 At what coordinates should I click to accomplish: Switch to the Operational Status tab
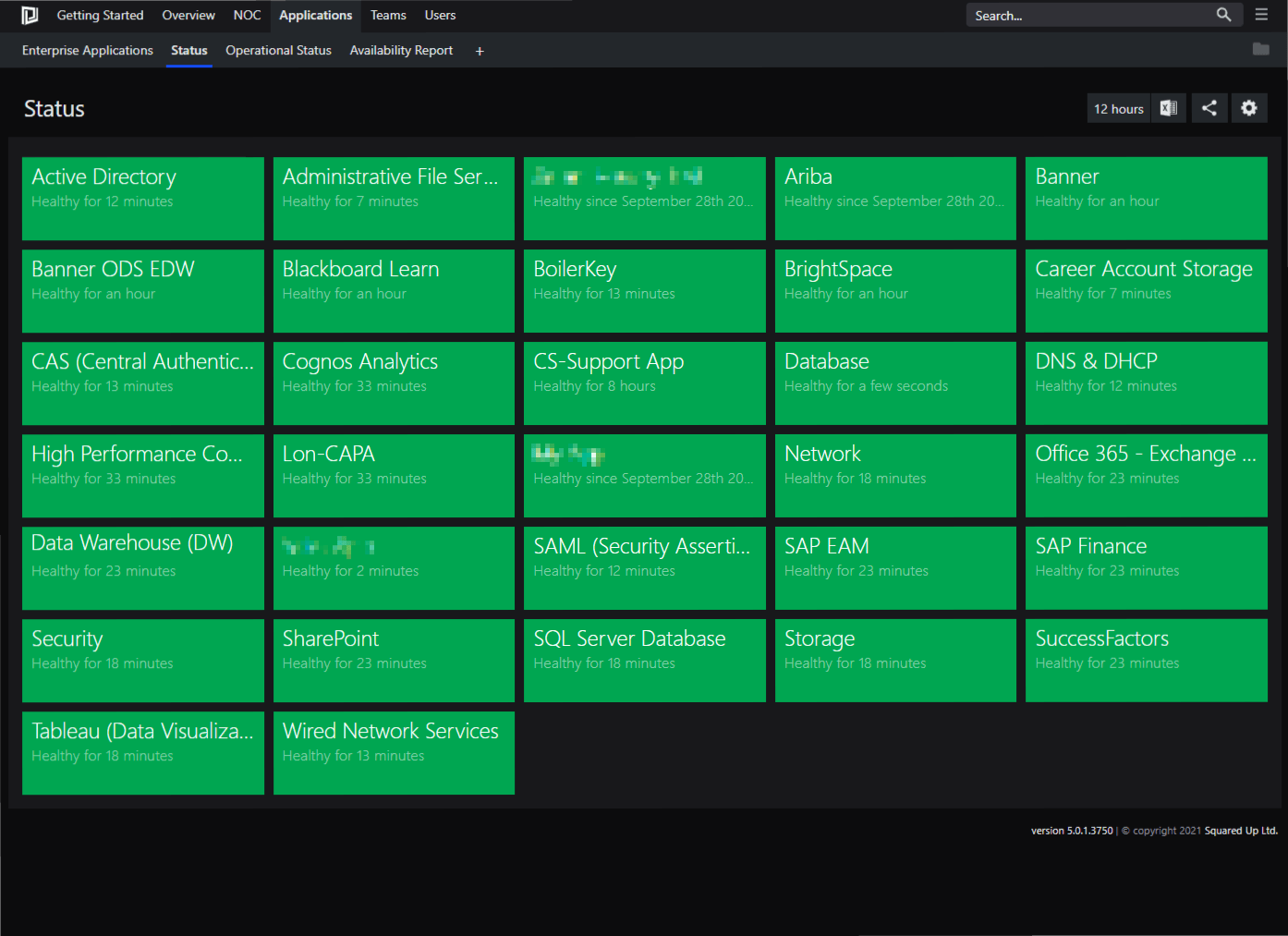point(278,51)
